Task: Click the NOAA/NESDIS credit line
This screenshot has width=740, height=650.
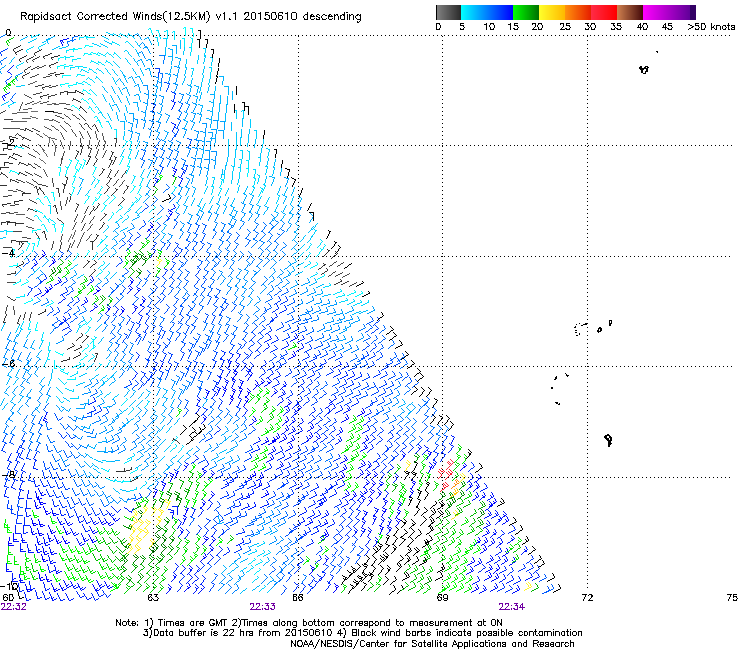Action: point(432,644)
